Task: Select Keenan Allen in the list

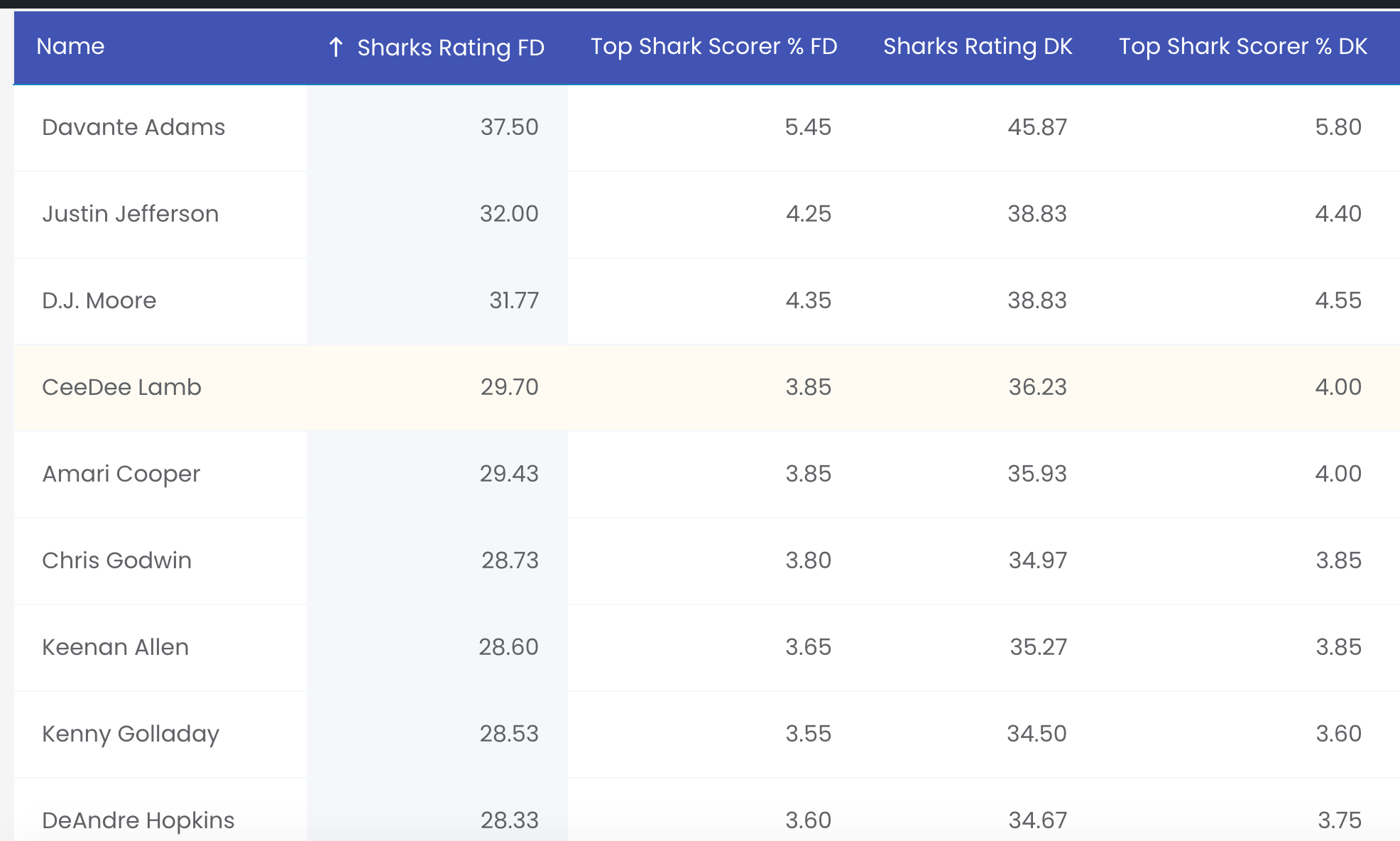Action: [x=116, y=647]
